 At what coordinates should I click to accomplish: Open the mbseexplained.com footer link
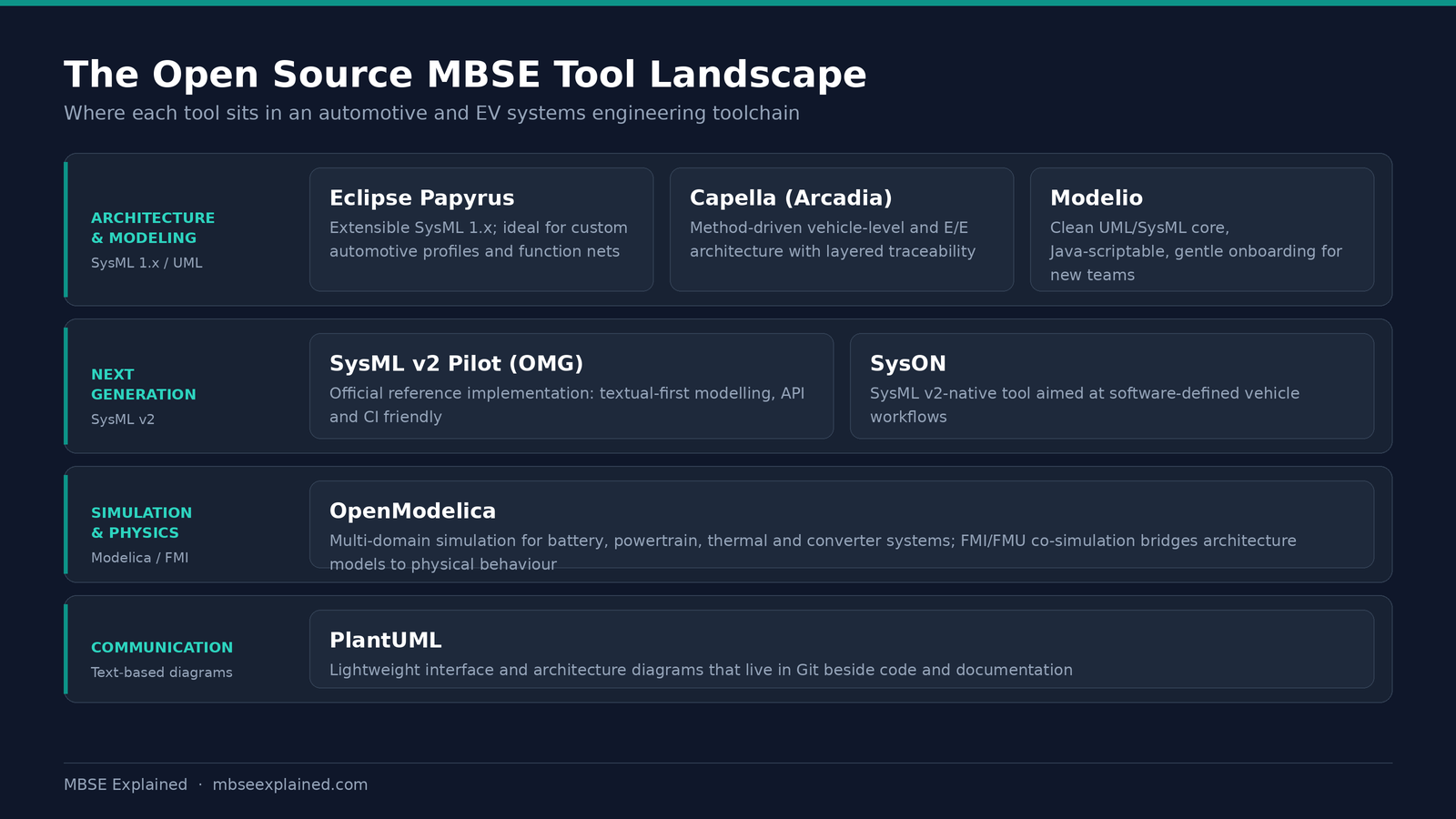click(290, 784)
